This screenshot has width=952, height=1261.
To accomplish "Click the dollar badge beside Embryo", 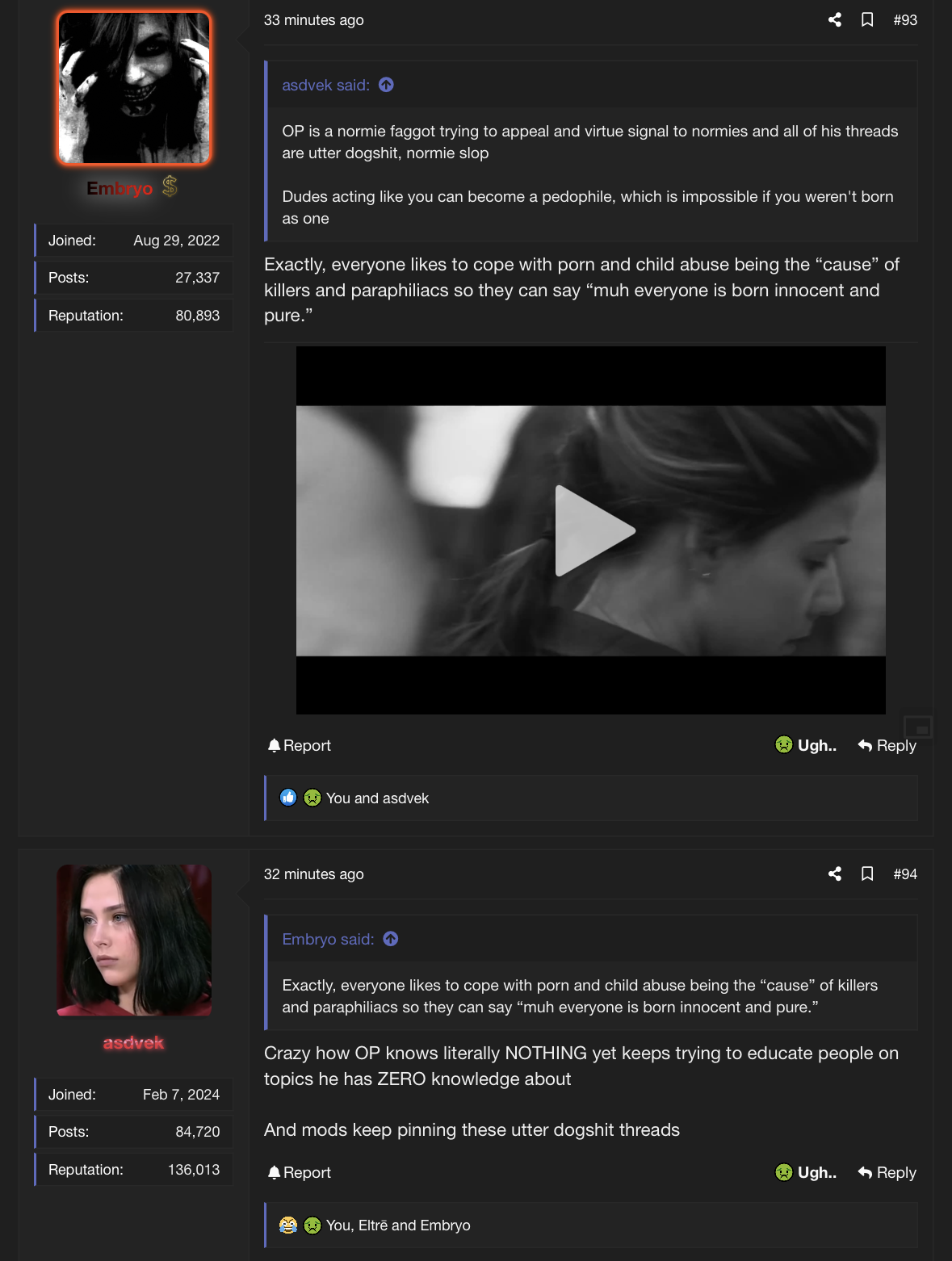I will (x=170, y=186).
